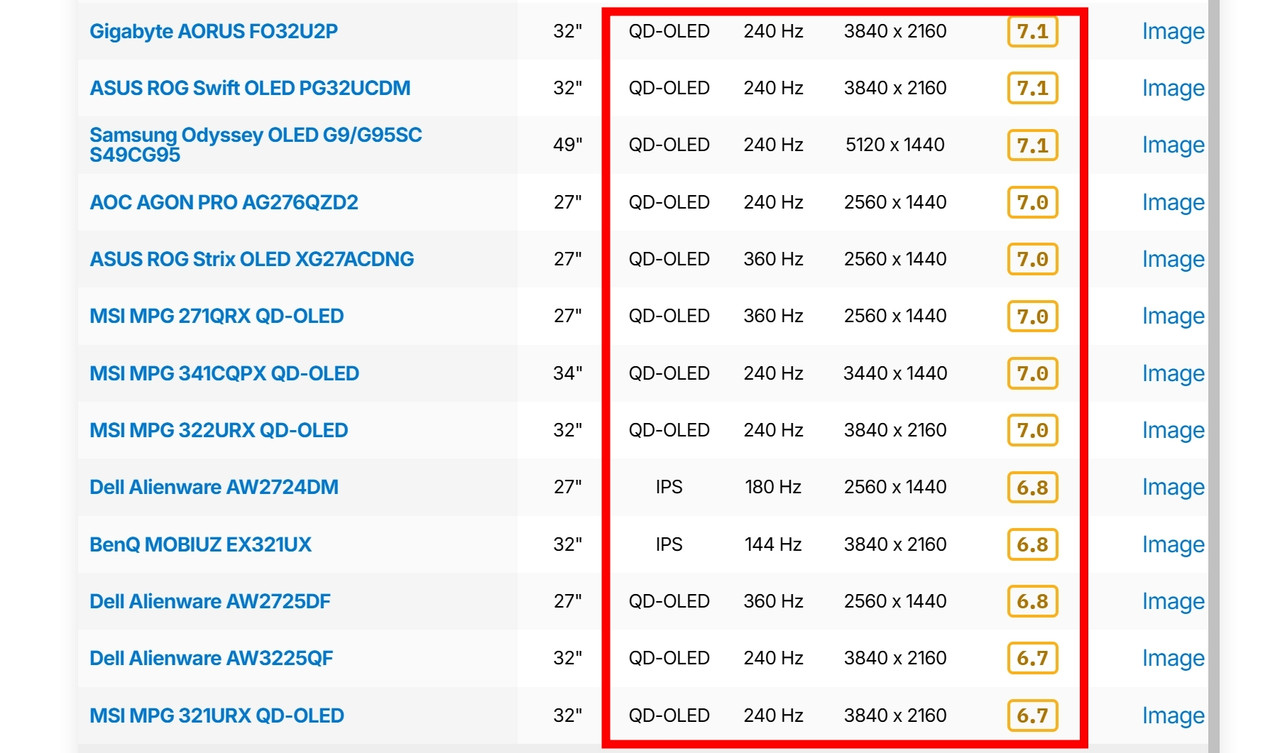Click the 7.1 score badge for ASUS PG32UCDM
Image resolution: width=1280 pixels, height=753 pixels.
[x=1032, y=88]
